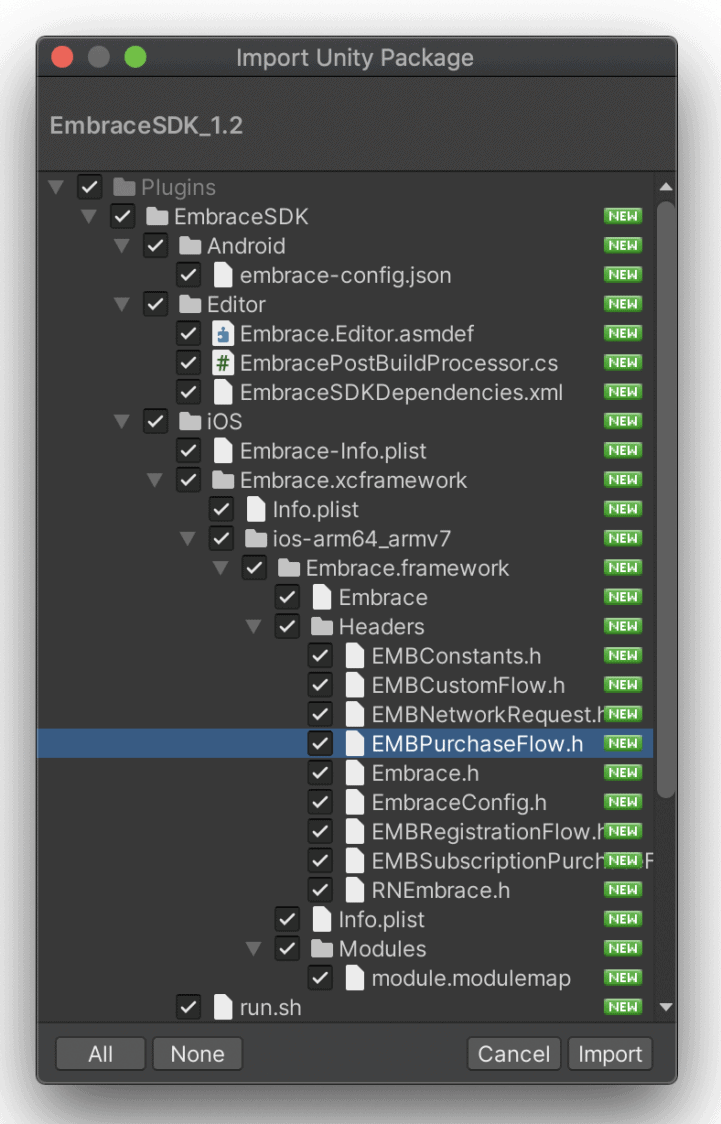Collapse the Plugins folder tree
Image resolution: width=721 pixels, height=1124 pixels.
pyautogui.click(x=57, y=187)
